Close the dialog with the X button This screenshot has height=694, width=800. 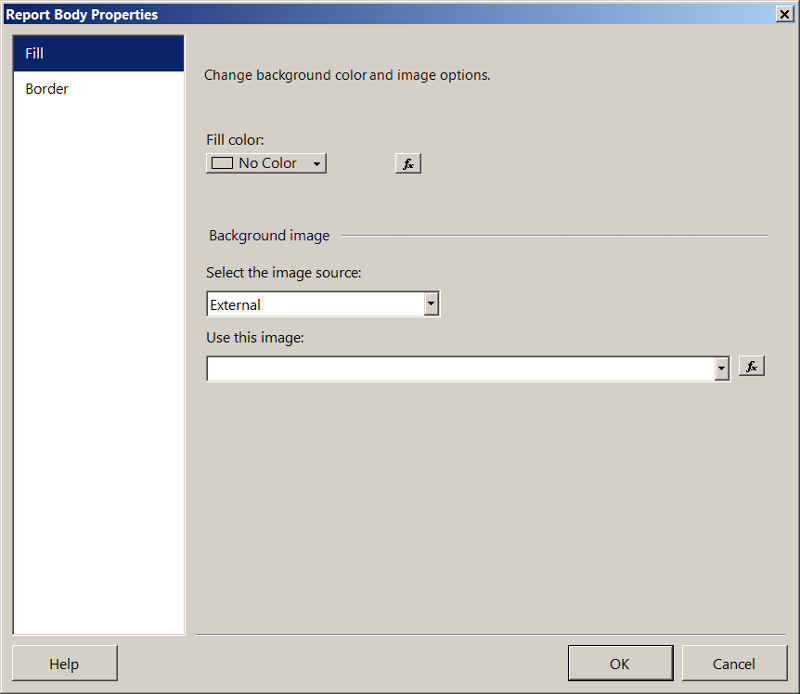[x=785, y=14]
